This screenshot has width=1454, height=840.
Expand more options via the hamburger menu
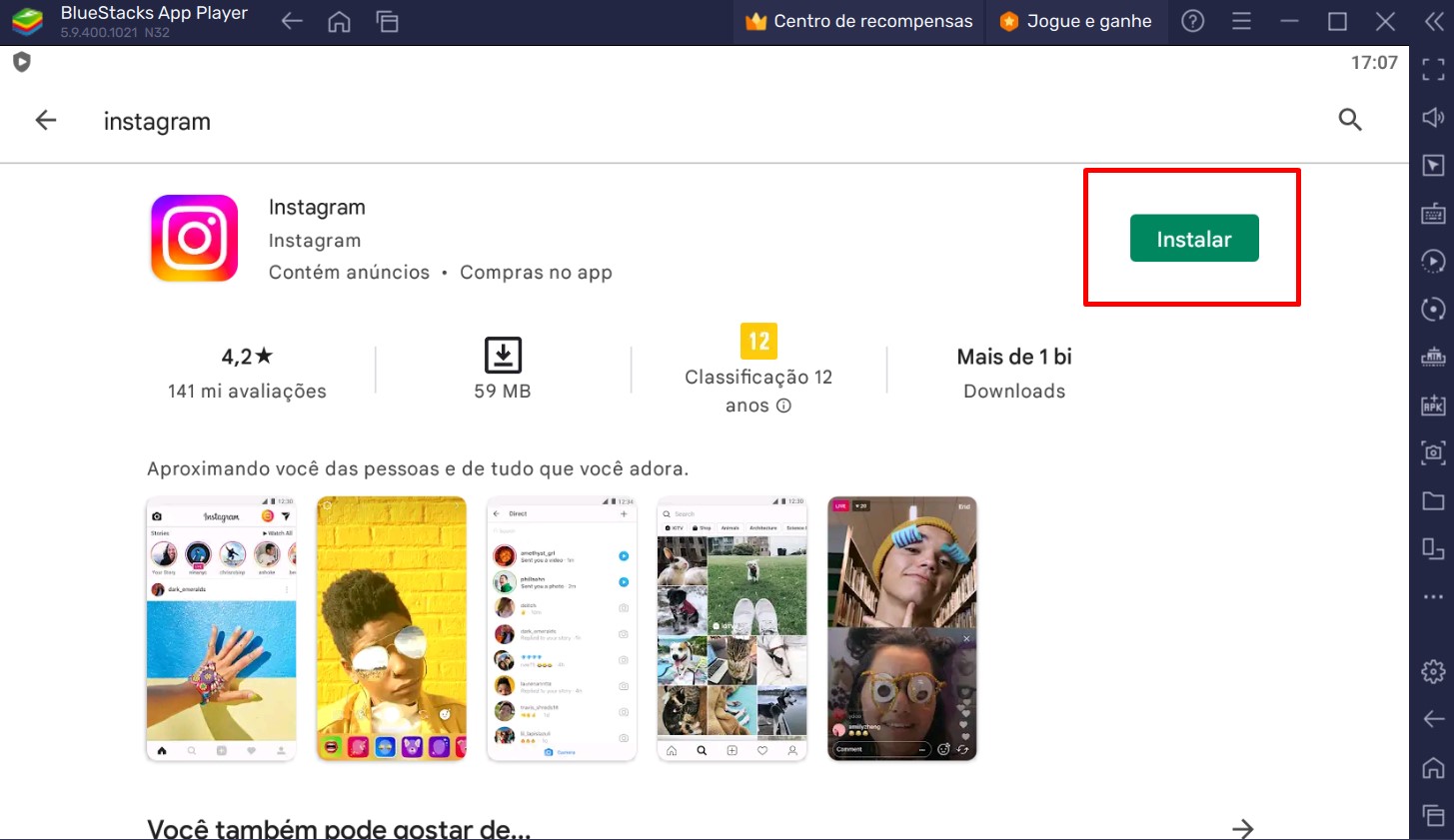click(x=1241, y=21)
